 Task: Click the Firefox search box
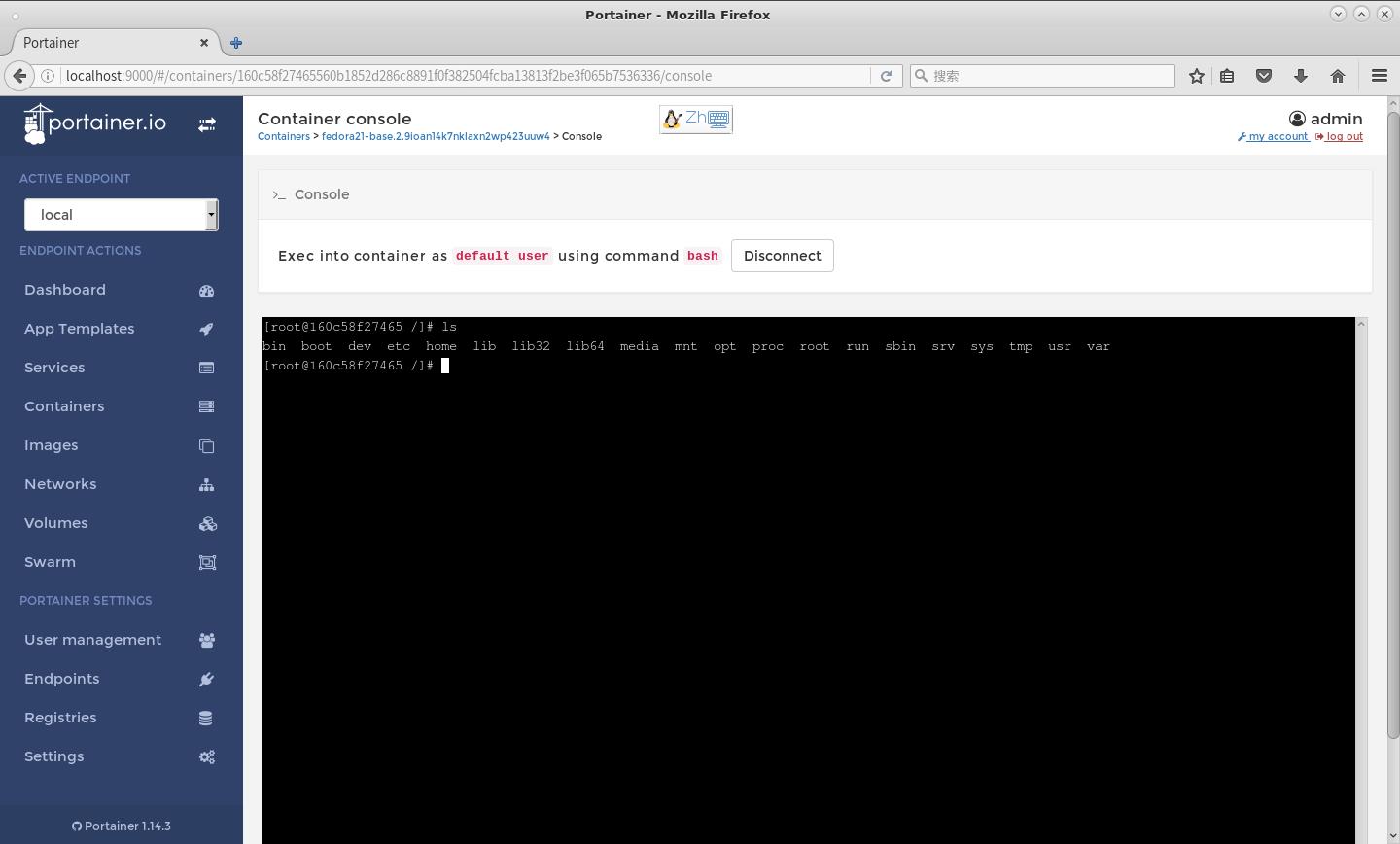coord(1042,76)
